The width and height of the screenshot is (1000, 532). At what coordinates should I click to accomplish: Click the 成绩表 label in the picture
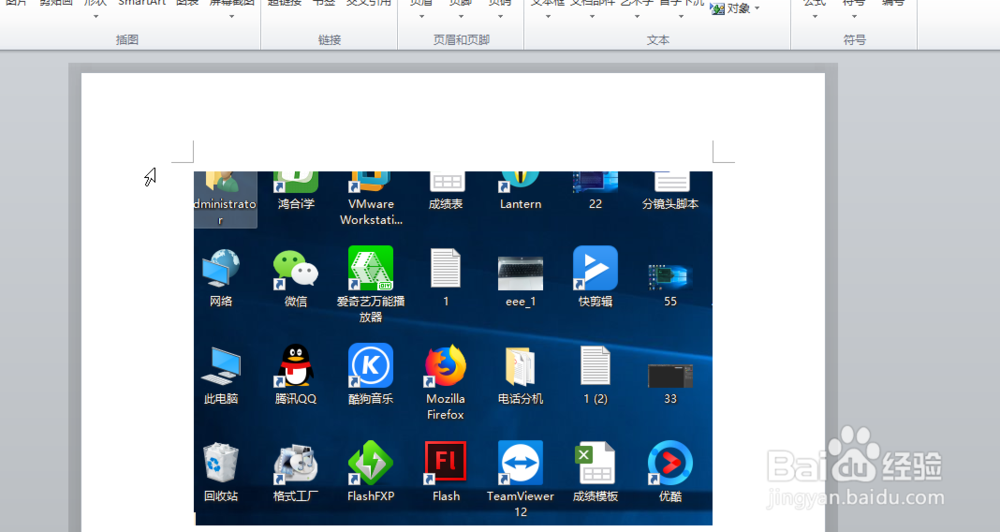445,204
